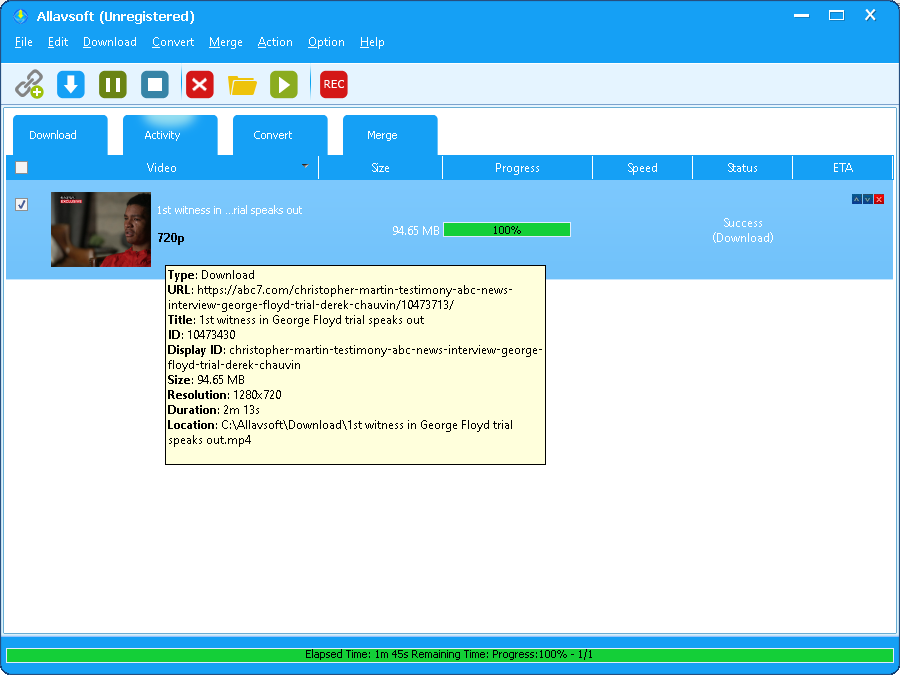Viewport: 900px width, 675px height.
Task: Open the Video column sort dropdown arrow
Action: [305, 166]
